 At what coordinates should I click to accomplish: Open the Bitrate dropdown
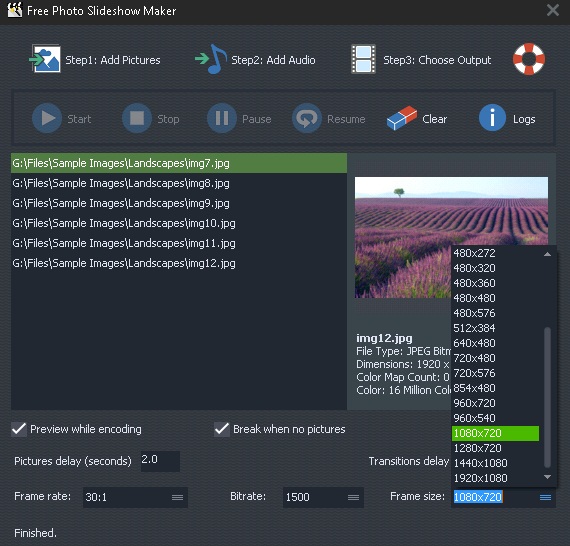coord(353,497)
